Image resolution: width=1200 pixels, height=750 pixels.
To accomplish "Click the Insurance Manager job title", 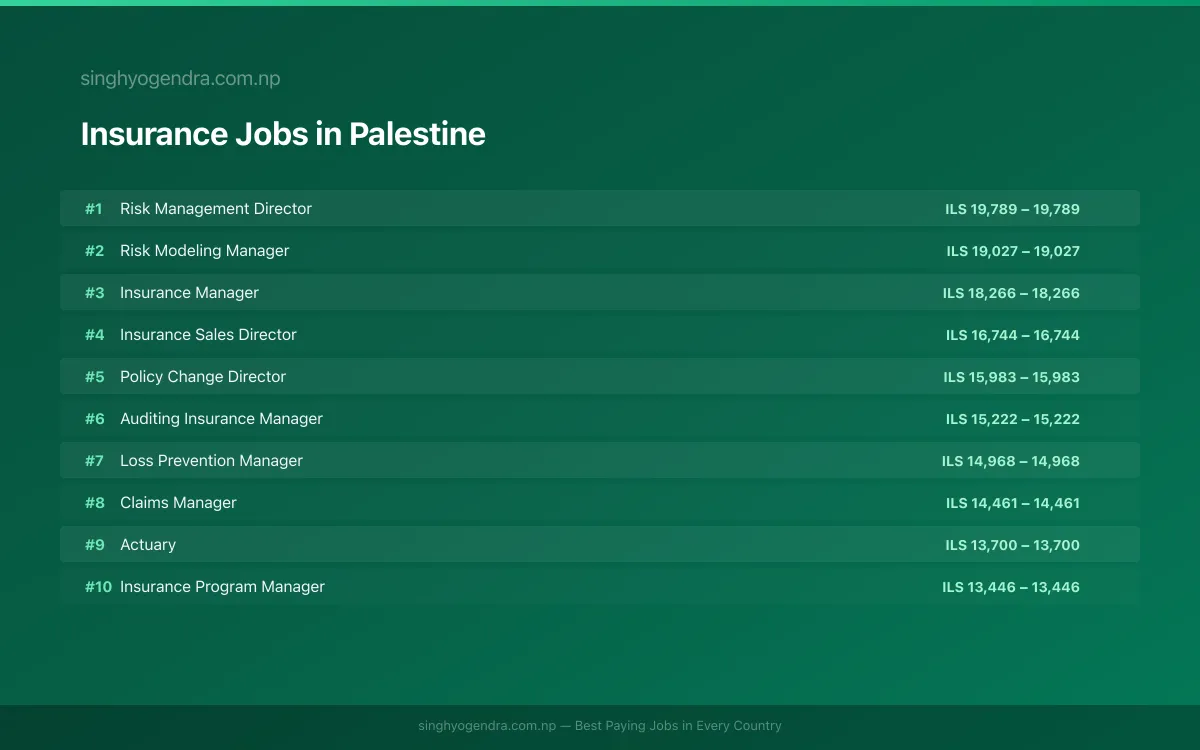I will [189, 293].
